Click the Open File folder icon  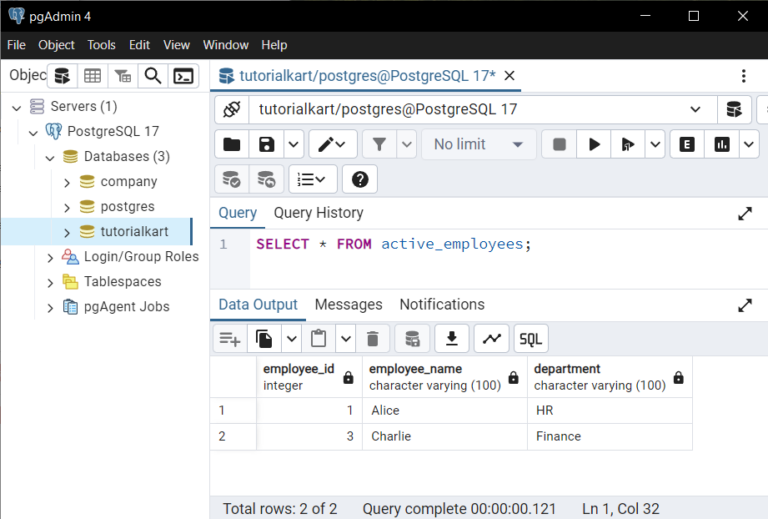click(x=232, y=144)
